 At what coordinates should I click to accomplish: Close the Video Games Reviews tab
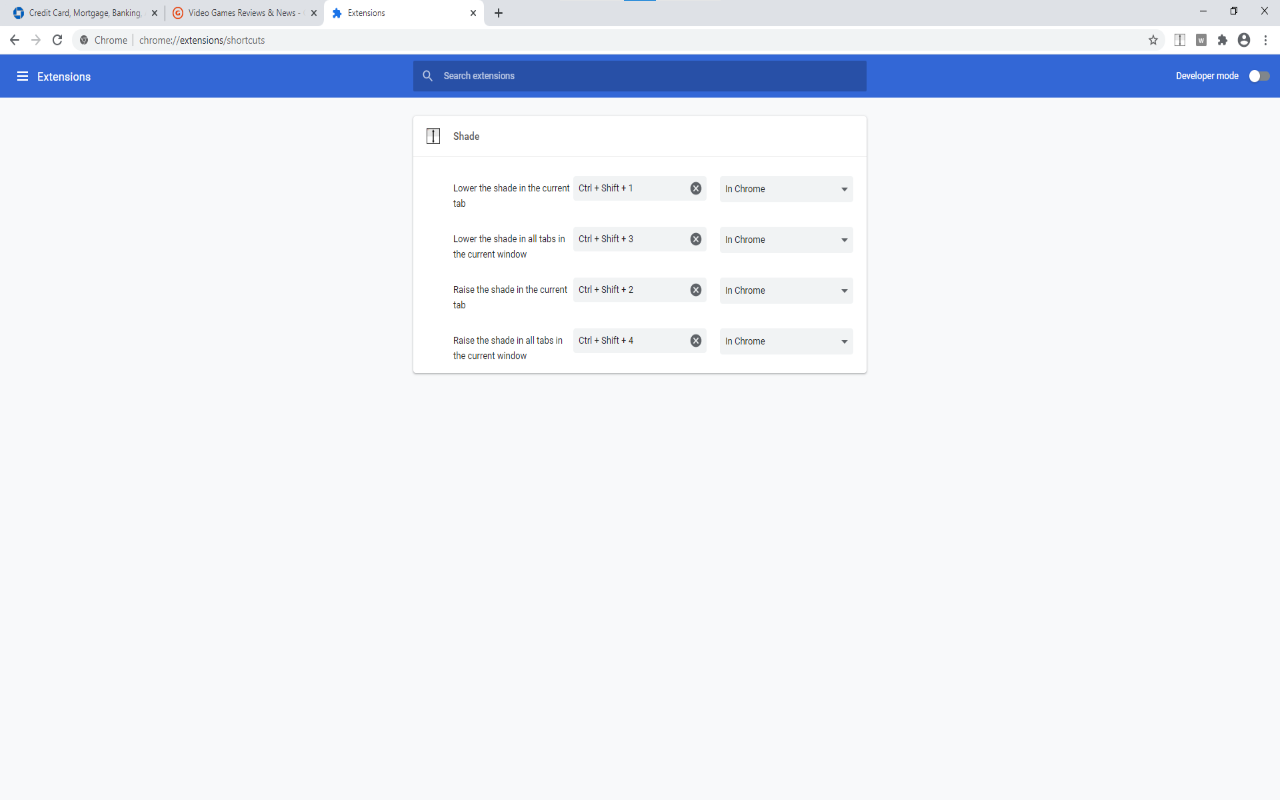(314, 13)
